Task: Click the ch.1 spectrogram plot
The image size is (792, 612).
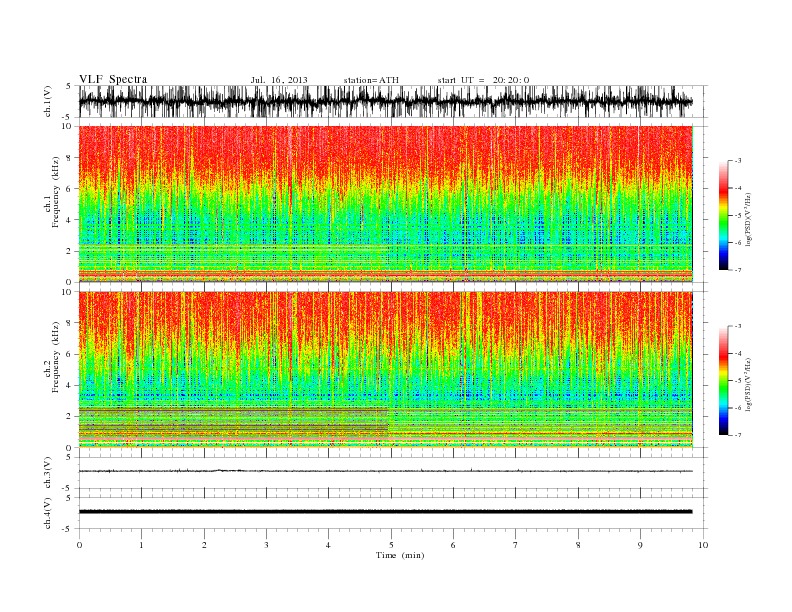Action: click(x=385, y=204)
